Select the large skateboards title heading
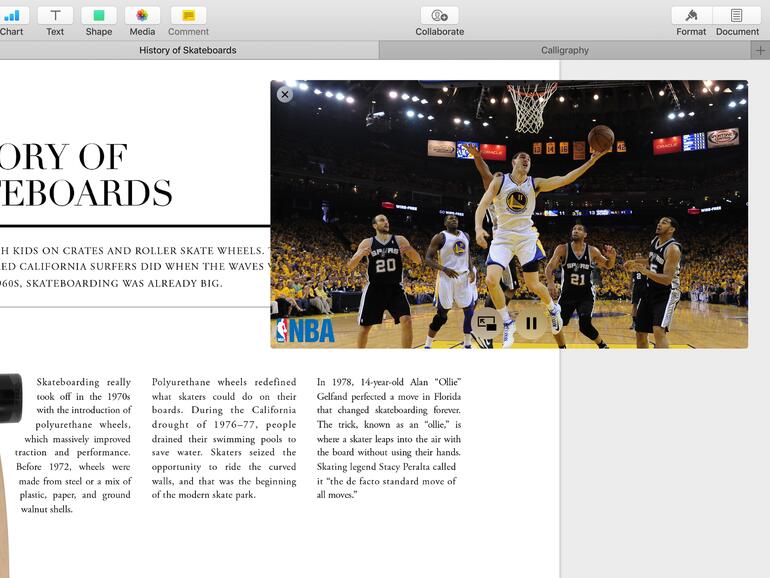The width and height of the screenshot is (770, 578). point(85,175)
